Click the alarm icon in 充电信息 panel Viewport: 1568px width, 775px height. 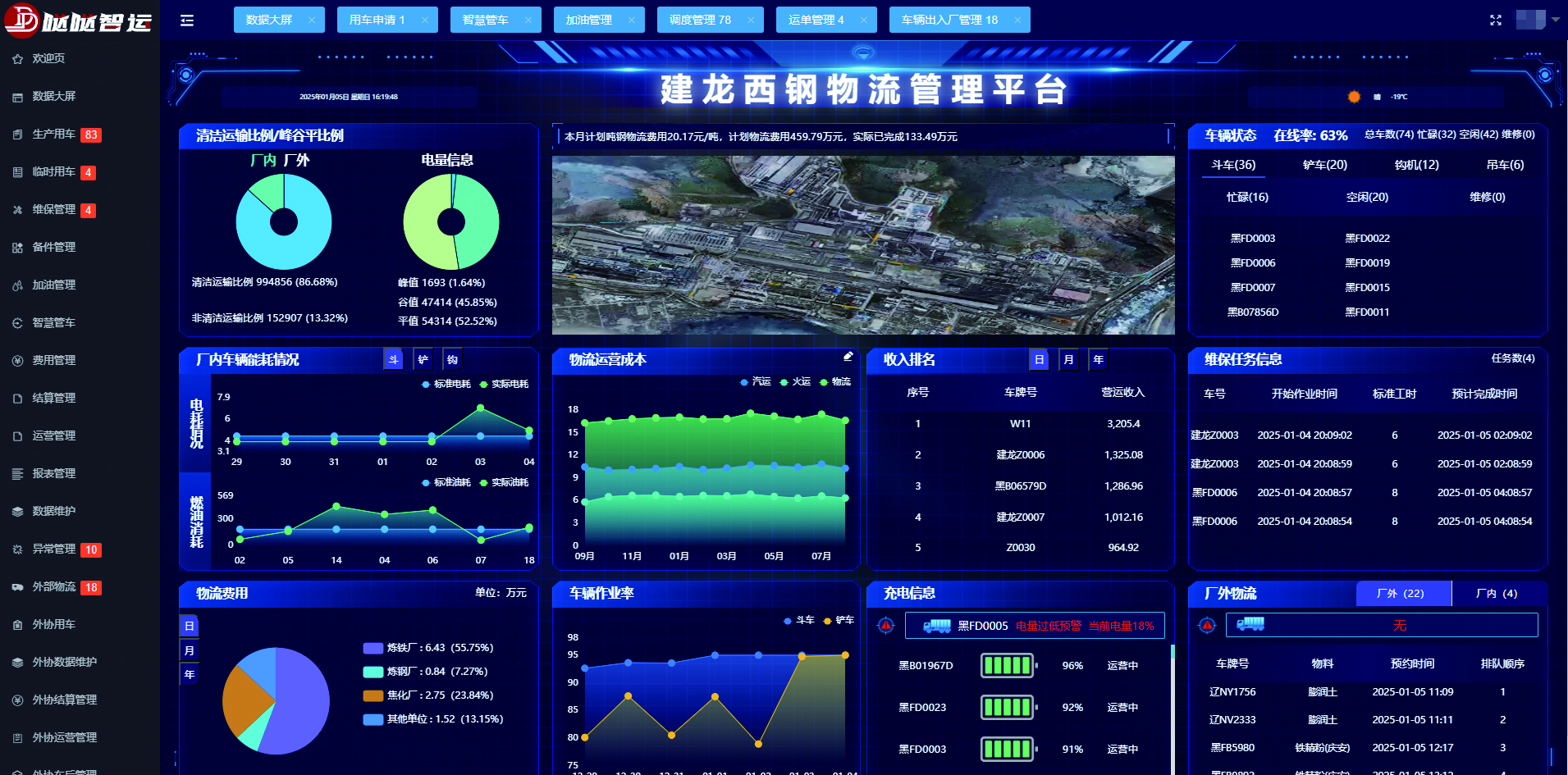coord(885,626)
